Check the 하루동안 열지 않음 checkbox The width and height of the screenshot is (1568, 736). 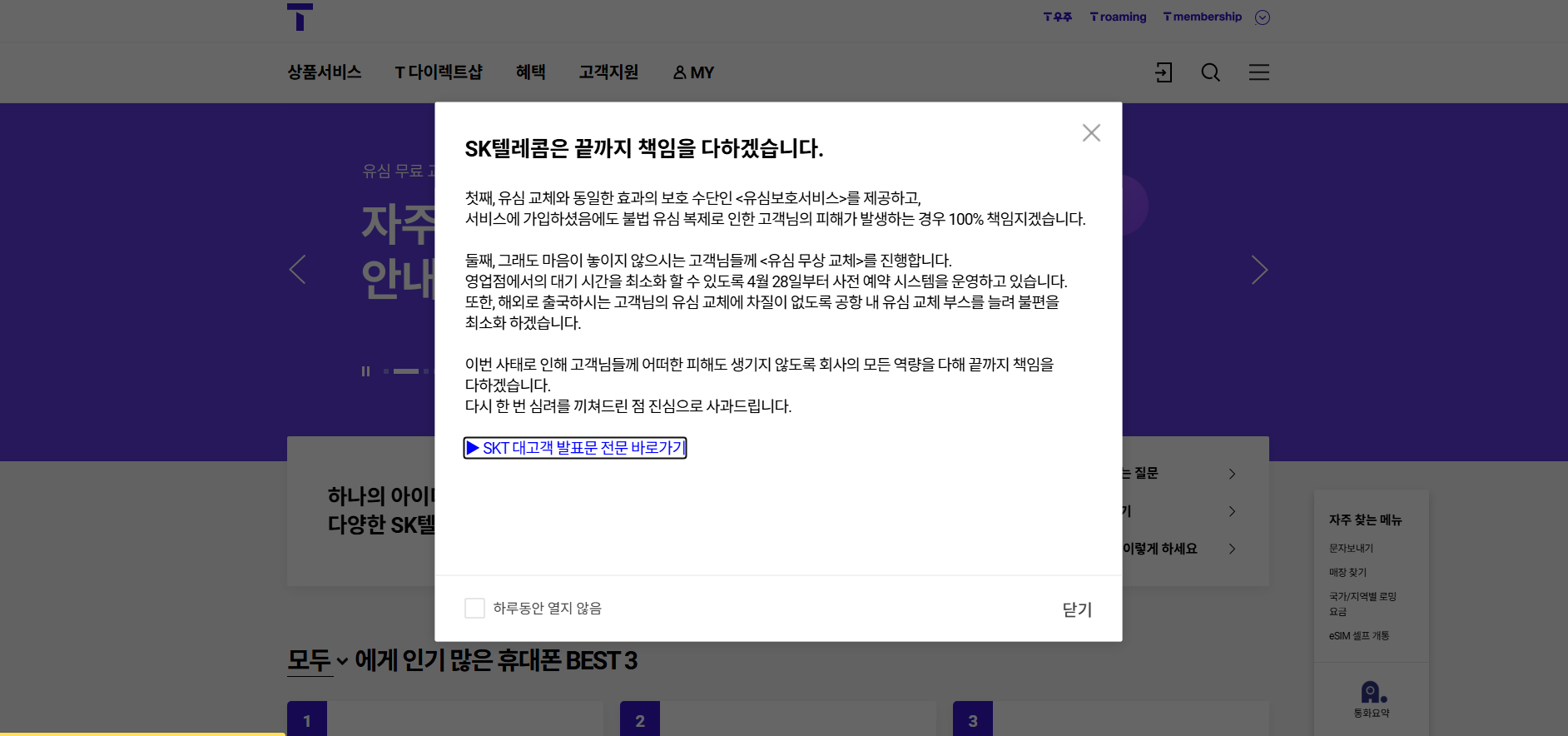(x=474, y=609)
